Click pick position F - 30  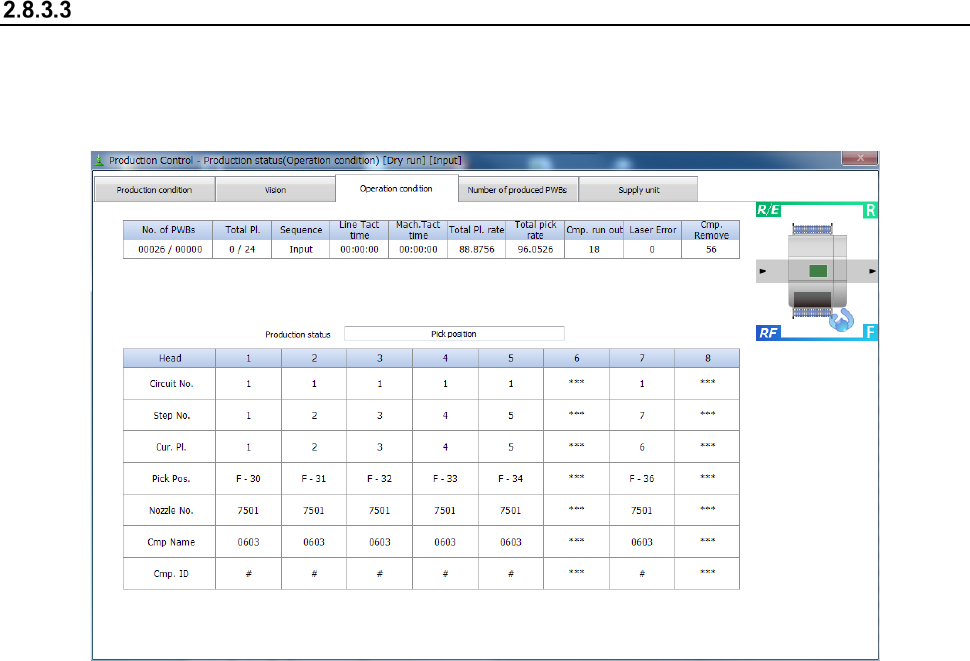click(x=248, y=479)
